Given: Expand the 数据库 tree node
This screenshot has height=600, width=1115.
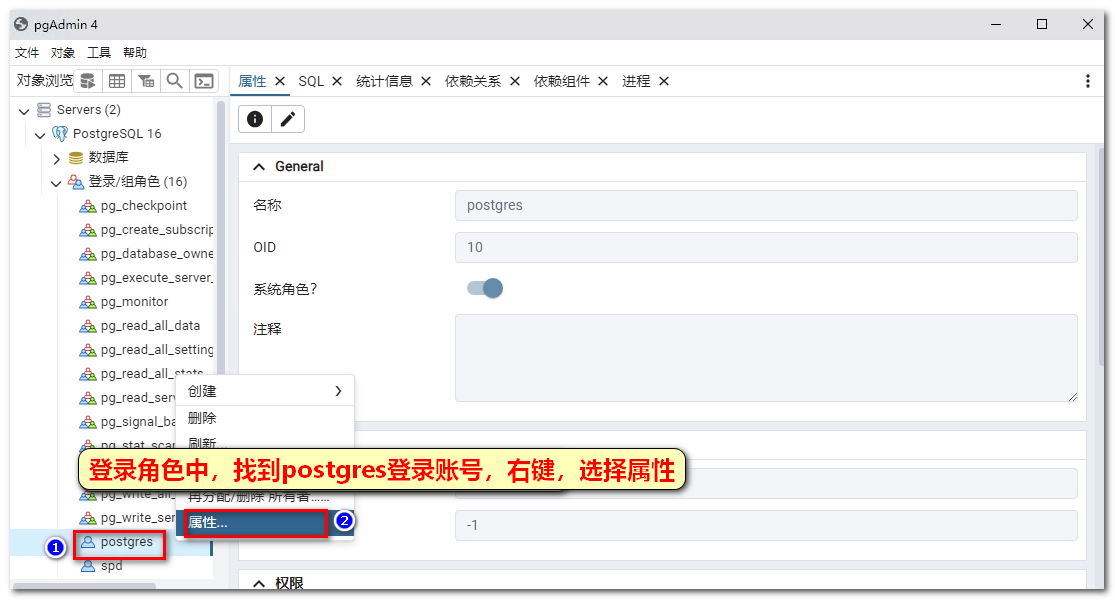Looking at the screenshot, I should (x=57, y=158).
